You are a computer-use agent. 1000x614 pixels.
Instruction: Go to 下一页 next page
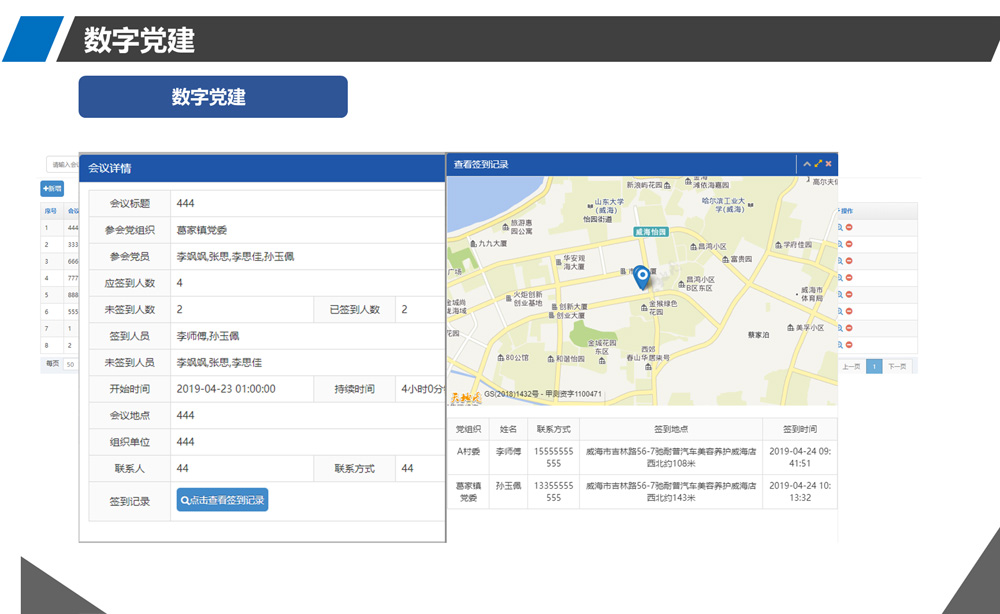pos(897,367)
